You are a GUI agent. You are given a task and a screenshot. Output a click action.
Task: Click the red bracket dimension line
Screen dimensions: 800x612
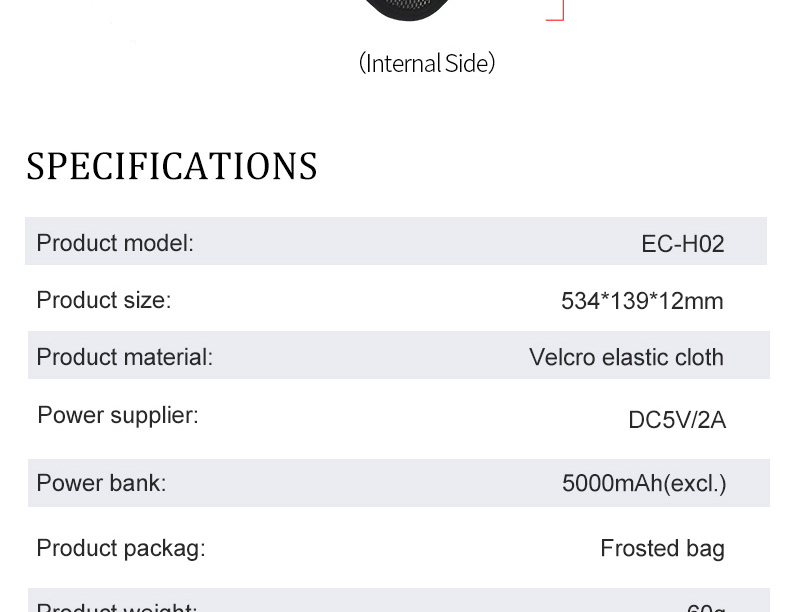click(x=555, y=11)
